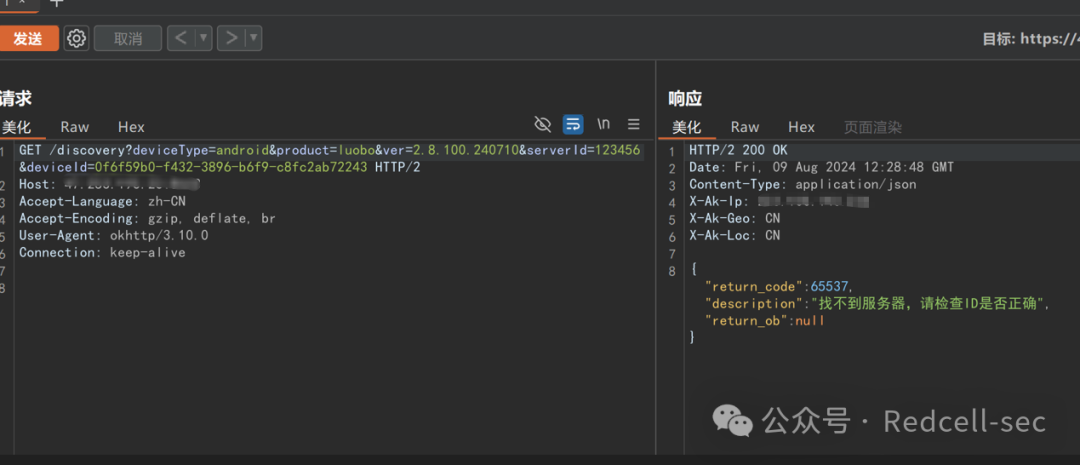1080x465 pixels.
Task: Expand the forward history dropdown arrow
Action: [x=254, y=38]
